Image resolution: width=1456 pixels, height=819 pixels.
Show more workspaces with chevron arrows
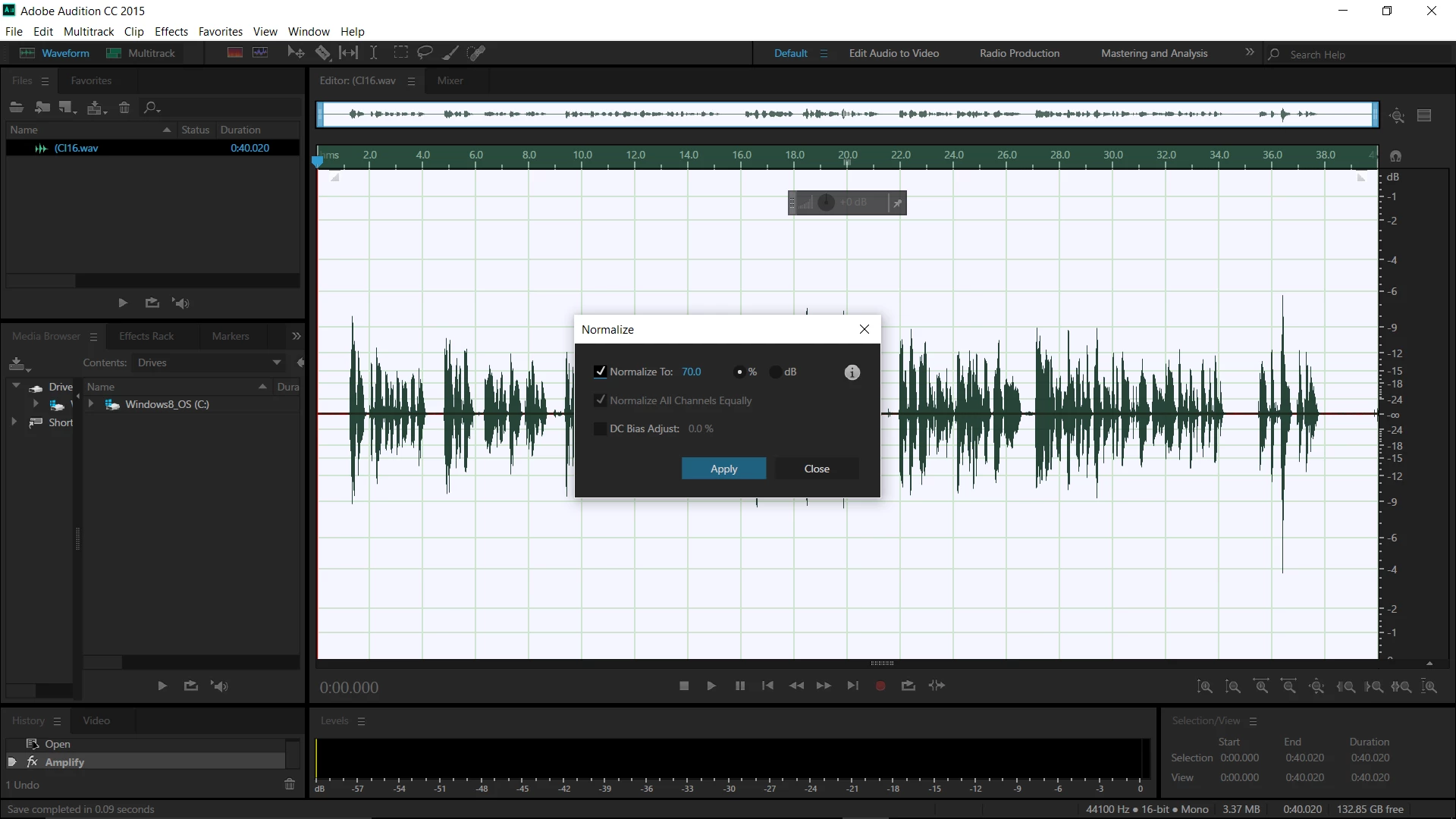(1249, 53)
